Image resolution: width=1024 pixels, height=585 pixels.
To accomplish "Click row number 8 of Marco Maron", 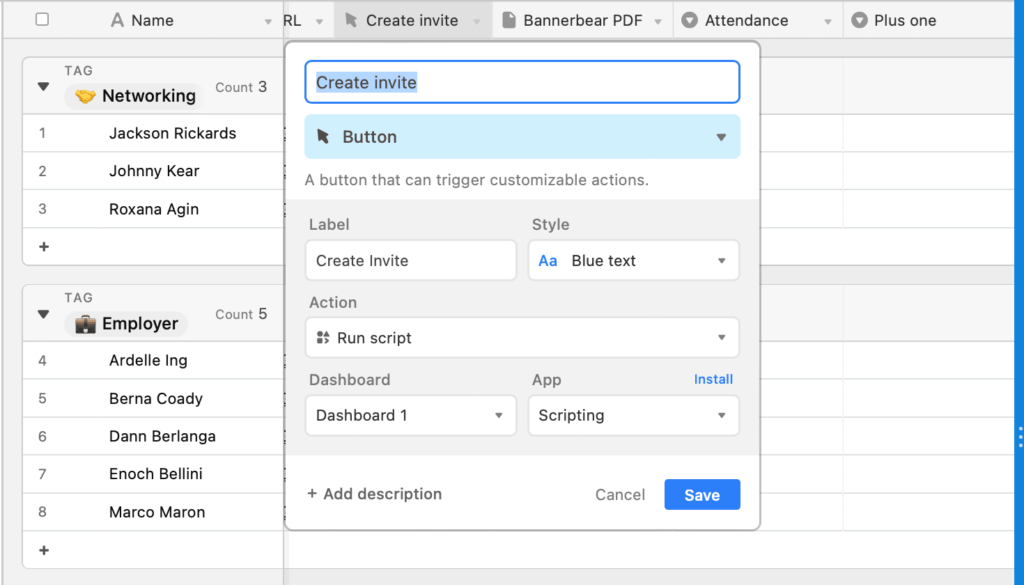I will coord(42,512).
